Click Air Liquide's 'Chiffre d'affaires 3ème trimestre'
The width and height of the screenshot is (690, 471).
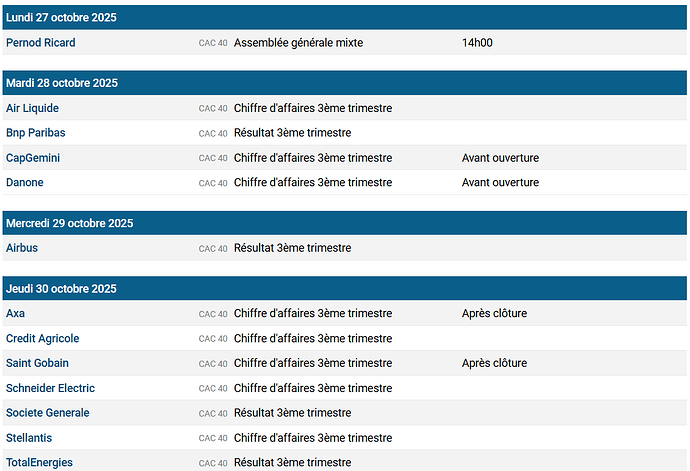pos(313,108)
